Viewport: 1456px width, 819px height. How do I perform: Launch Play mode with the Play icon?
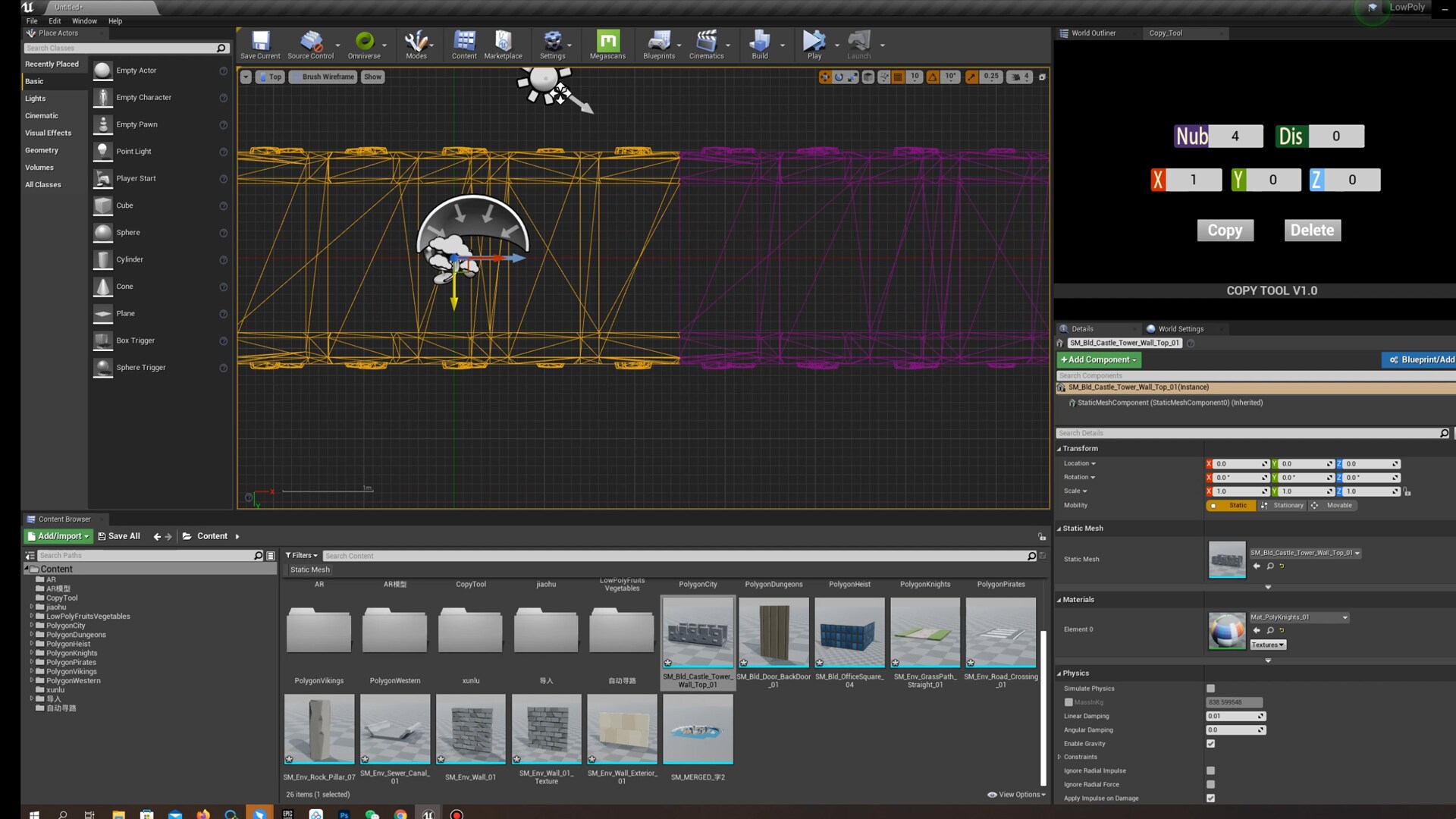pyautogui.click(x=813, y=45)
